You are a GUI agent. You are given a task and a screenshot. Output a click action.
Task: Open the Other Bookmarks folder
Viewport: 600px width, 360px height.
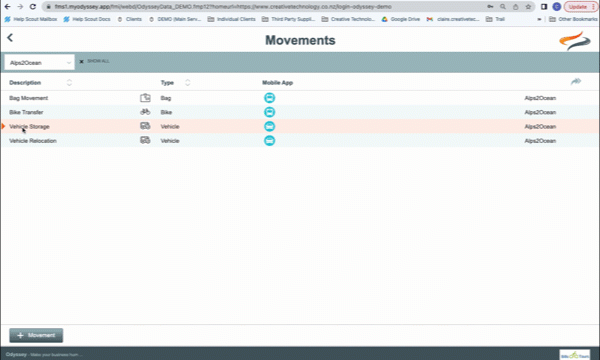coord(573,19)
